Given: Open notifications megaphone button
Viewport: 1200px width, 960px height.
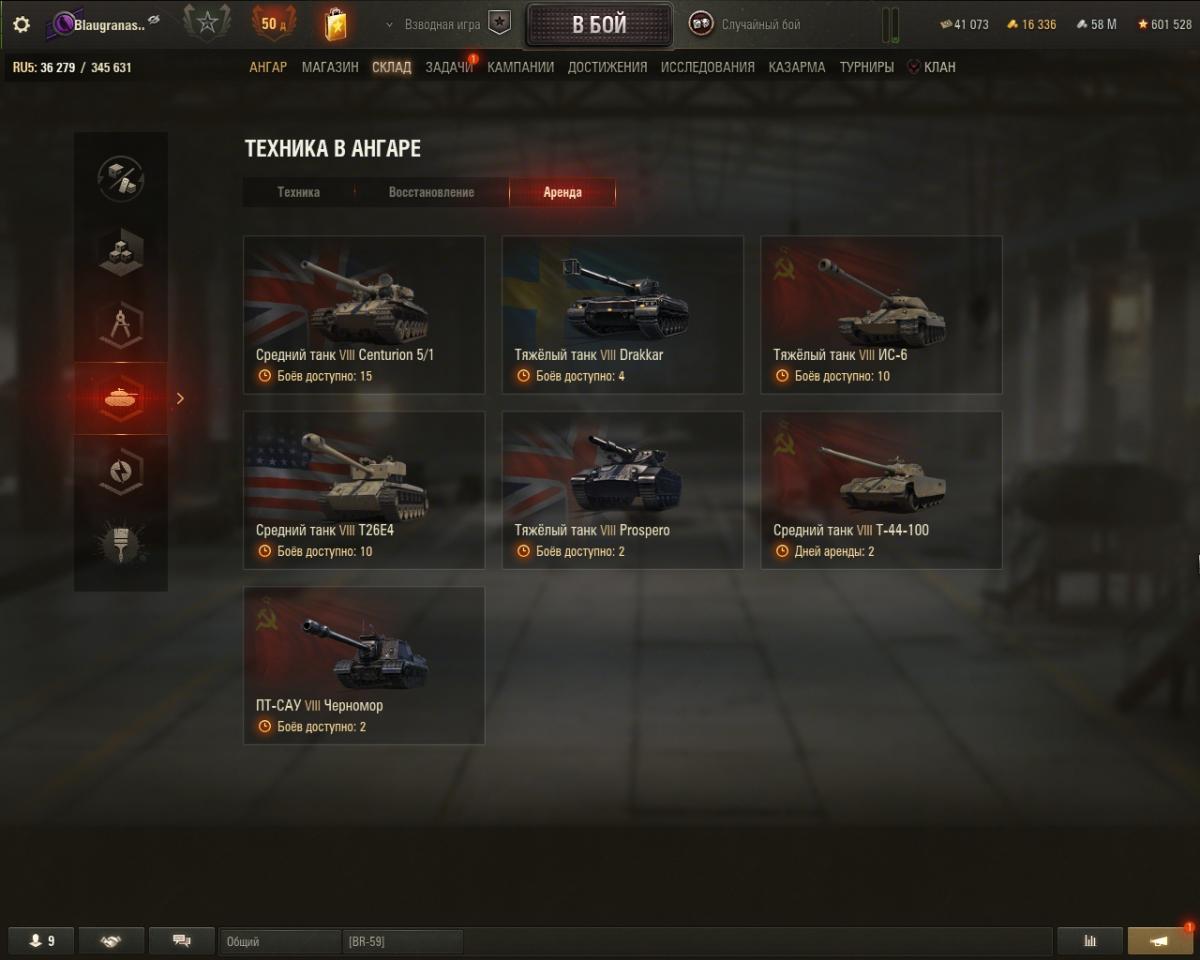Looking at the screenshot, I should 1160,941.
